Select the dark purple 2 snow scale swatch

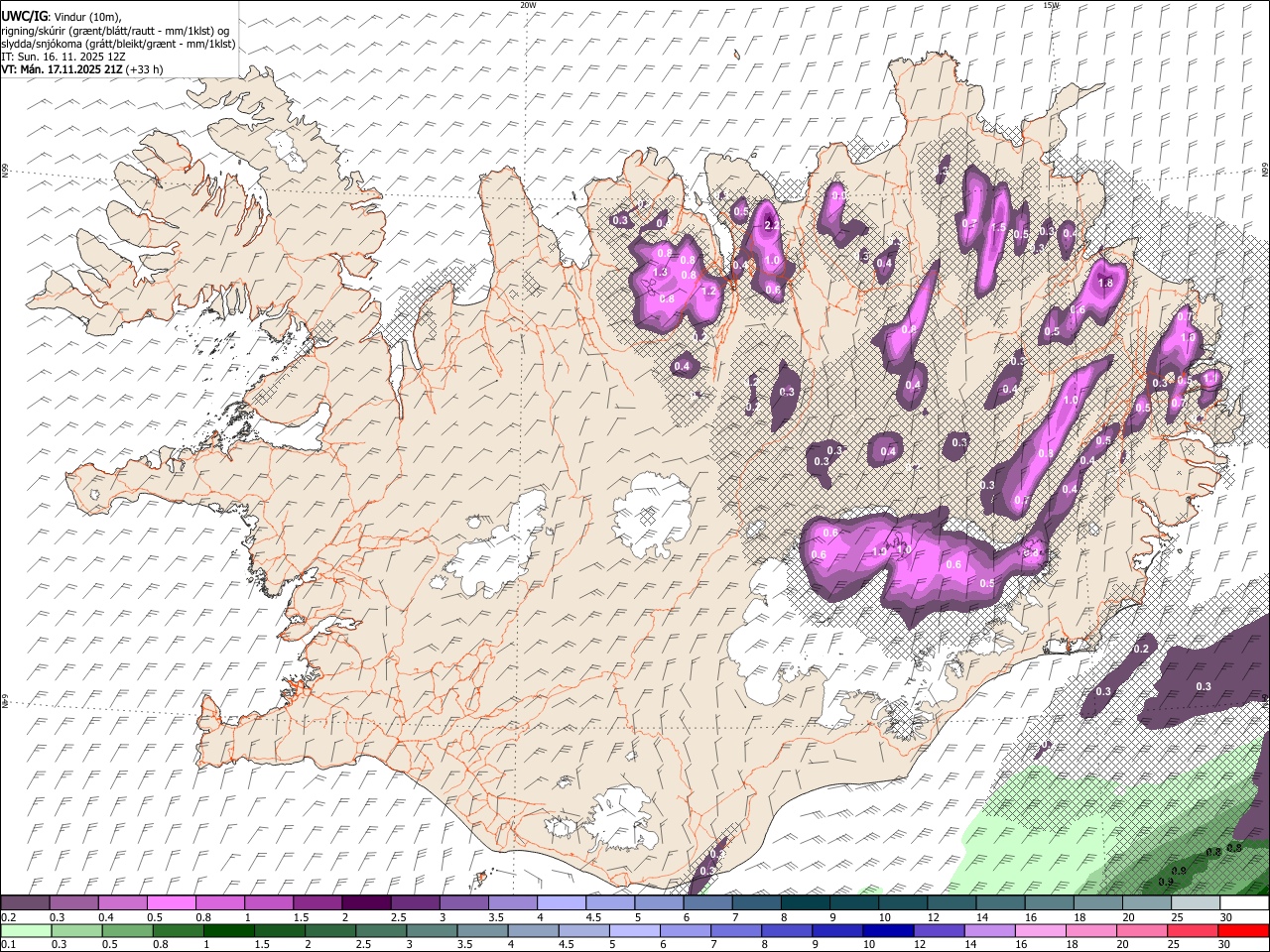(366, 903)
